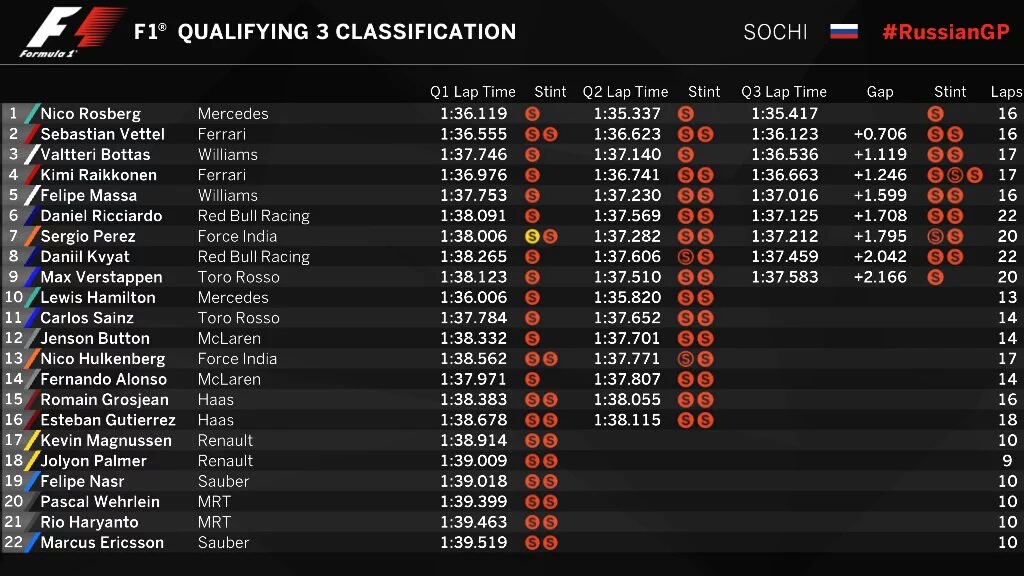Click the Gap column header
The width and height of the screenshot is (1024, 576).
[880, 92]
